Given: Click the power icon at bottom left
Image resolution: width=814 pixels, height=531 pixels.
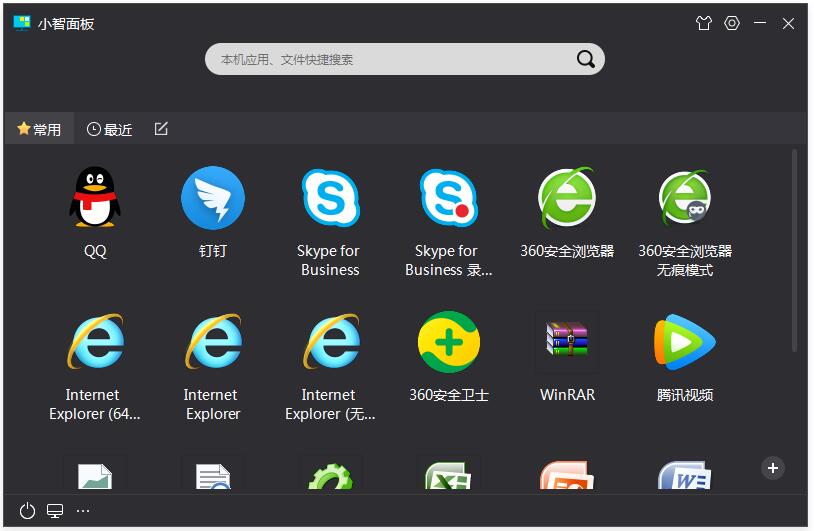Looking at the screenshot, I should click(x=27, y=511).
